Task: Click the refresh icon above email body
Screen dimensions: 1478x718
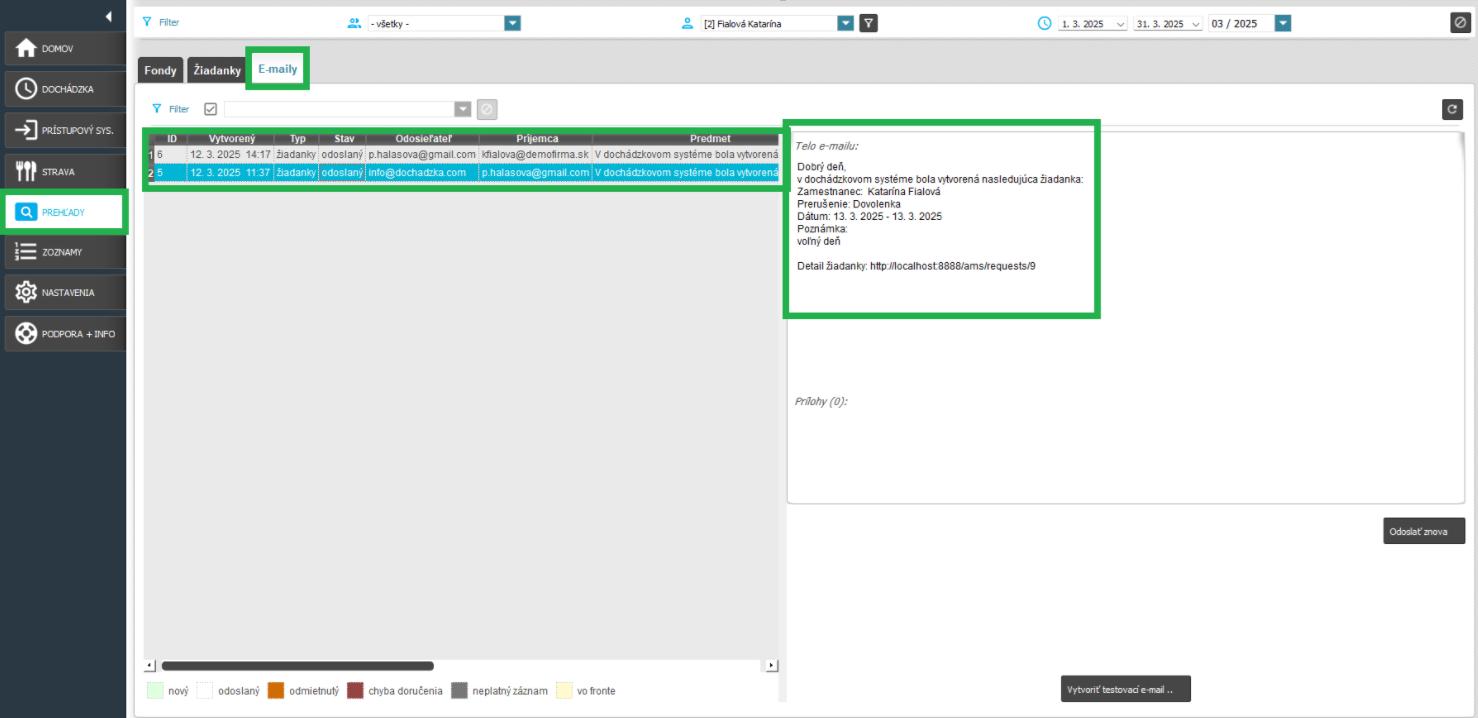Action: tap(1452, 110)
